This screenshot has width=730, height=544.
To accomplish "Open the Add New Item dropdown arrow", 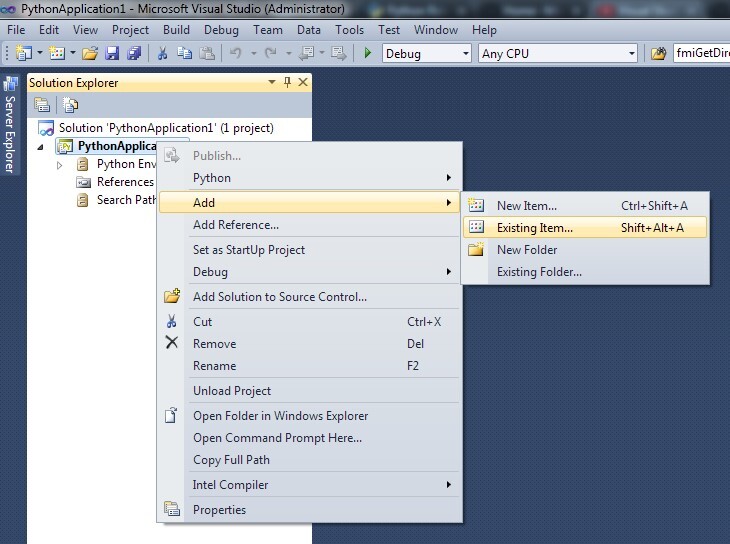I will (73, 53).
